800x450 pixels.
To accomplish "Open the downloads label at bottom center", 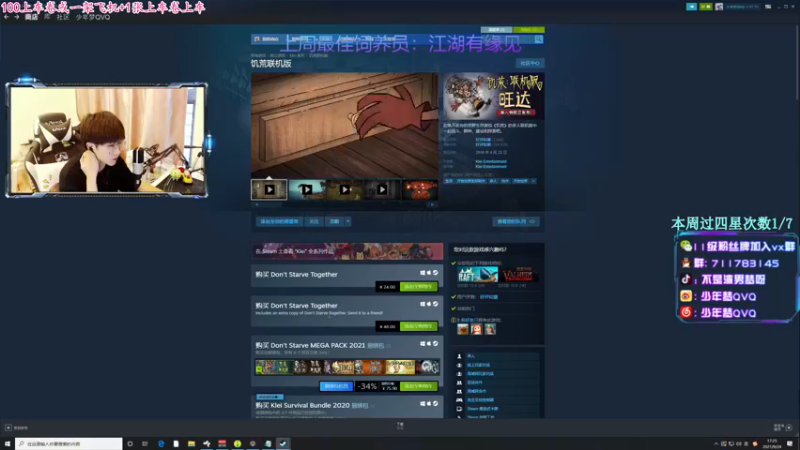I will pos(400,426).
